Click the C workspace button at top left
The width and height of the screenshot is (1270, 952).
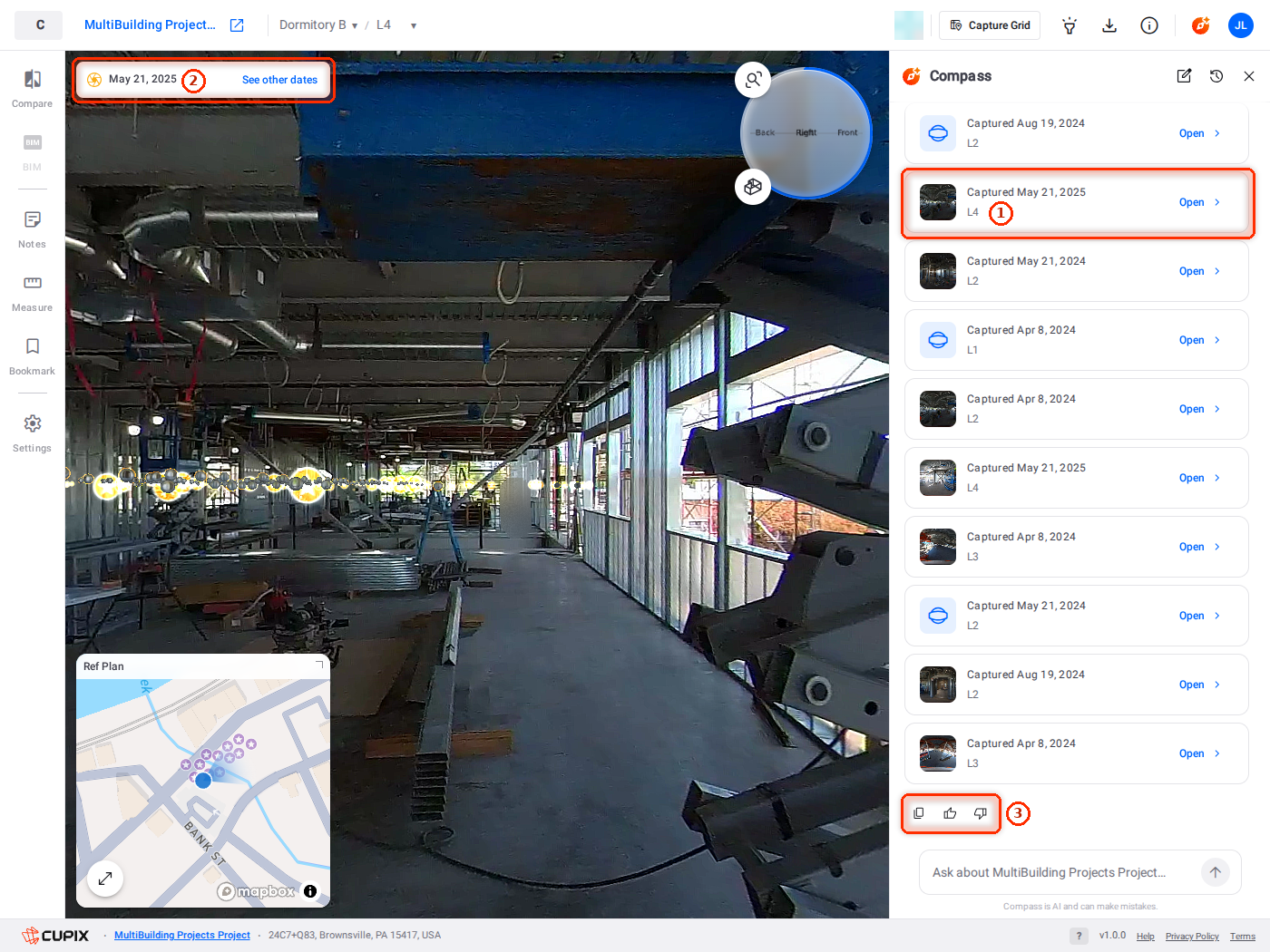pyautogui.click(x=39, y=25)
